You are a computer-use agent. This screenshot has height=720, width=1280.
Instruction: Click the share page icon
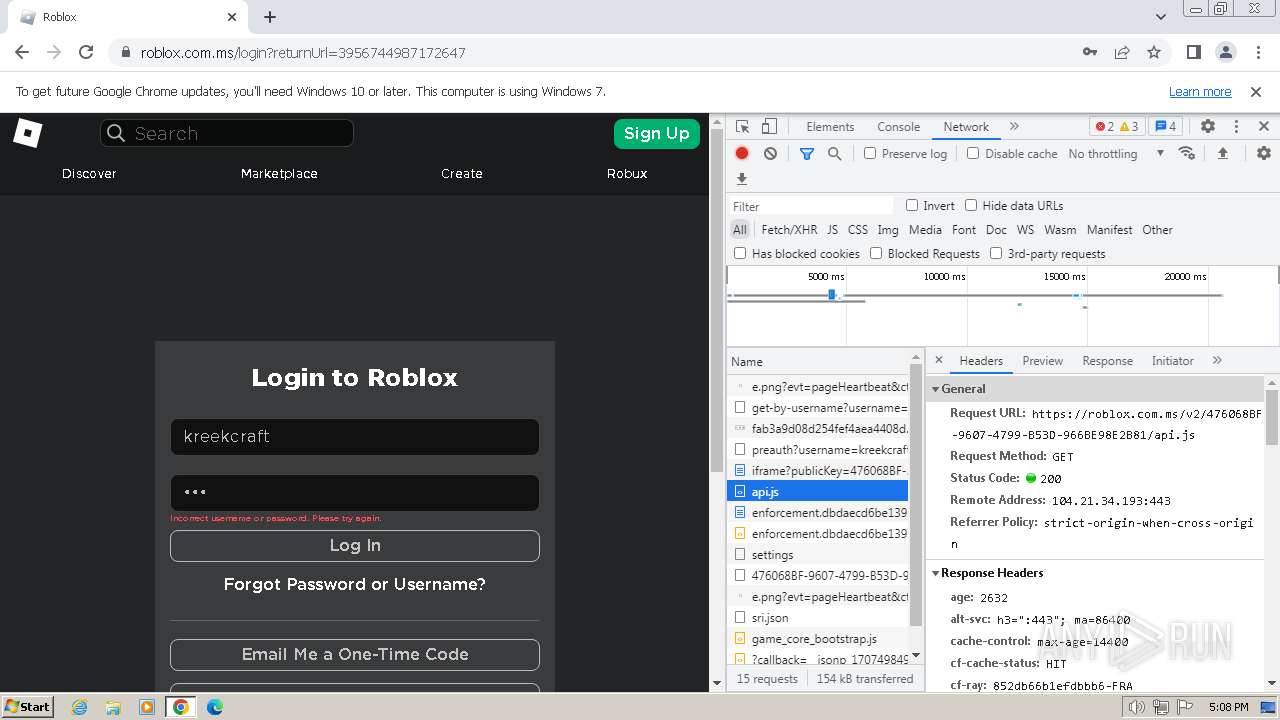pyautogui.click(x=1122, y=52)
